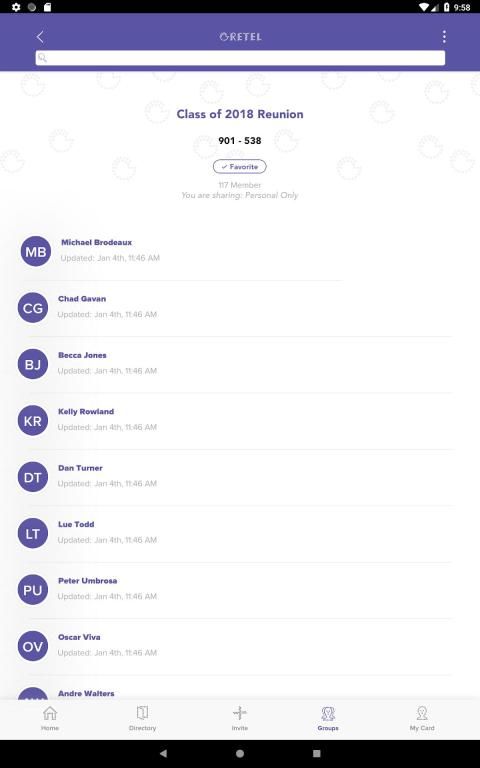Viewport: 480px width, 768px height.
Task: Tap the BJ avatar circle
Action: point(33,364)
